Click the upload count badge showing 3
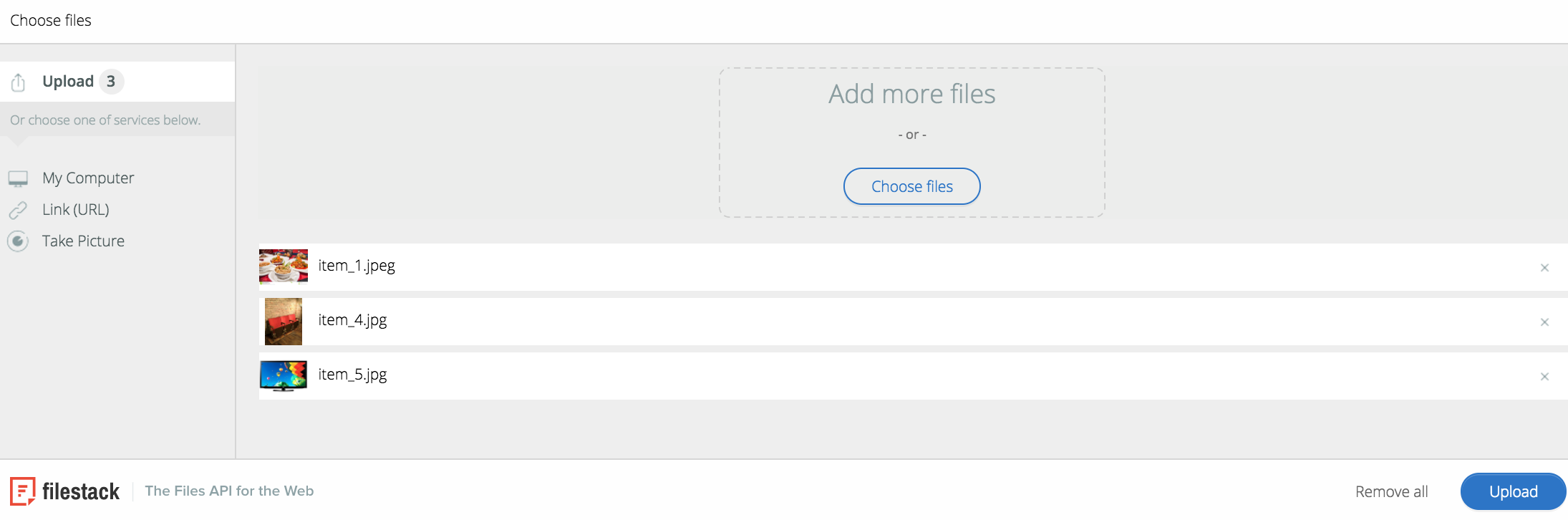Screen dimensions: 1568x520 coord(111,82)
